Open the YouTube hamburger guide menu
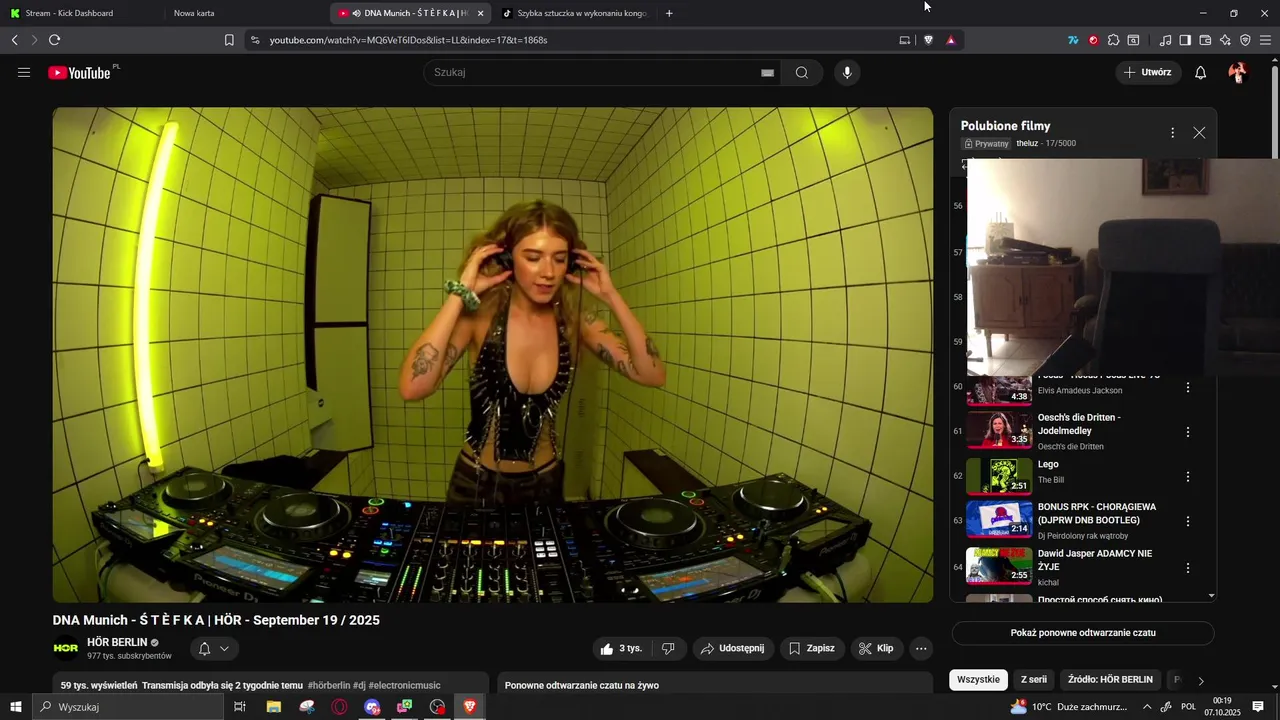Image resolution: width=1280 pixels, height=720 pixels. tap(24, 72)
